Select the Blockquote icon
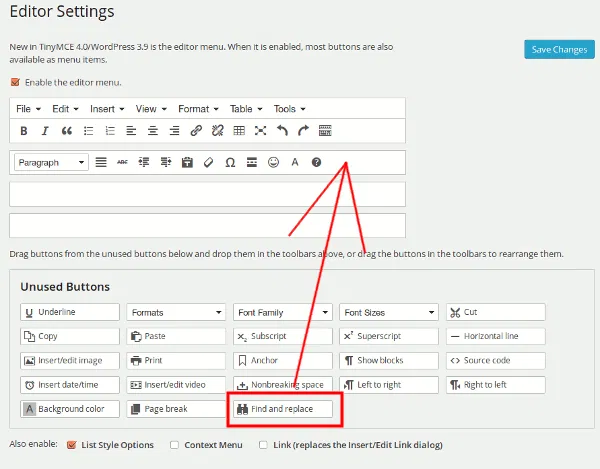 [67, 131]
